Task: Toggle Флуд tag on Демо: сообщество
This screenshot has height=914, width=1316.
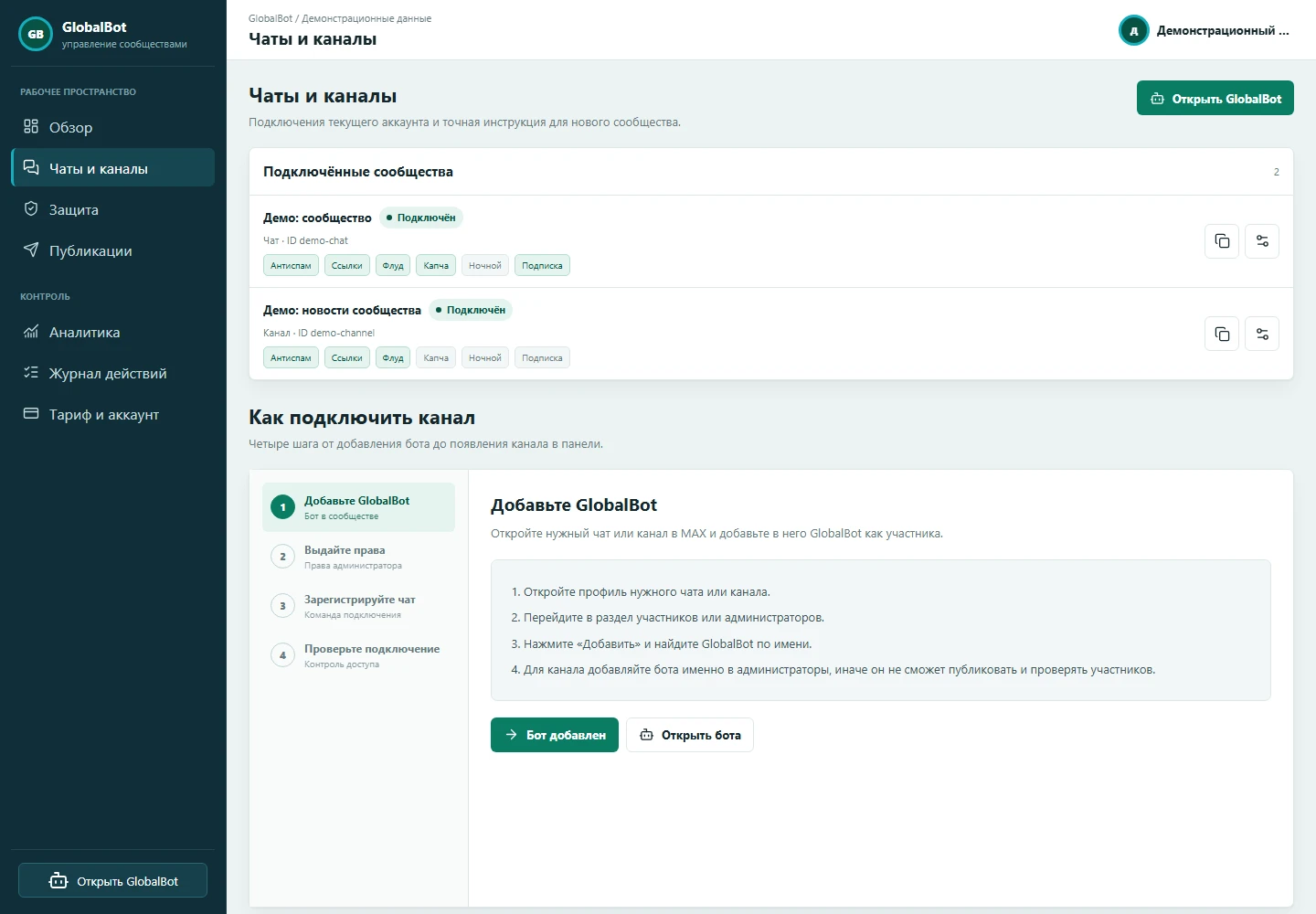Action: [x=393, y=266]
